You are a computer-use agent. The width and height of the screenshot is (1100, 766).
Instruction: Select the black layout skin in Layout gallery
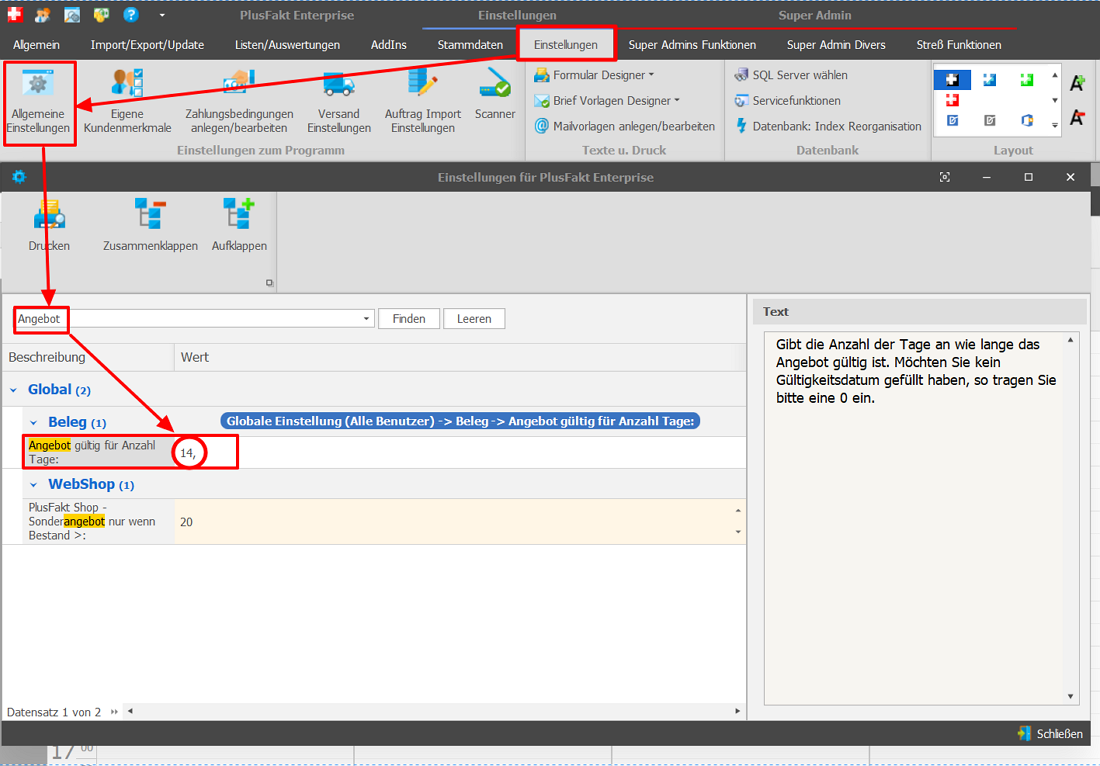click(x=952, y=79)
